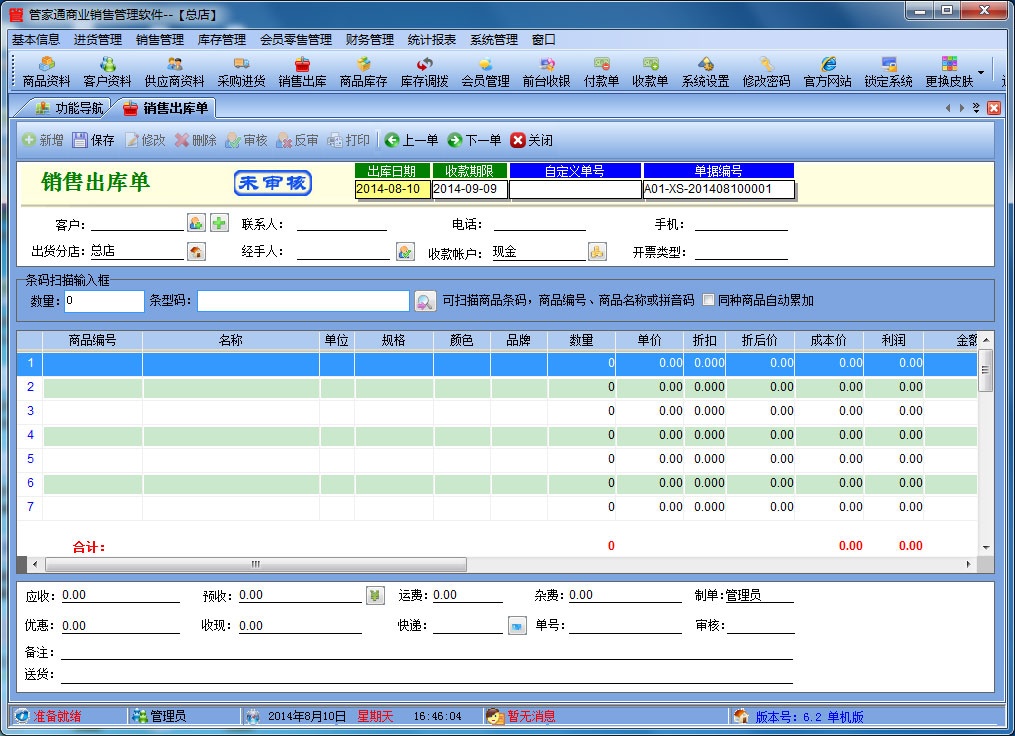Click the 打印 button
The height and width of the screenshot is (736, 1015).
pos(348,140)
